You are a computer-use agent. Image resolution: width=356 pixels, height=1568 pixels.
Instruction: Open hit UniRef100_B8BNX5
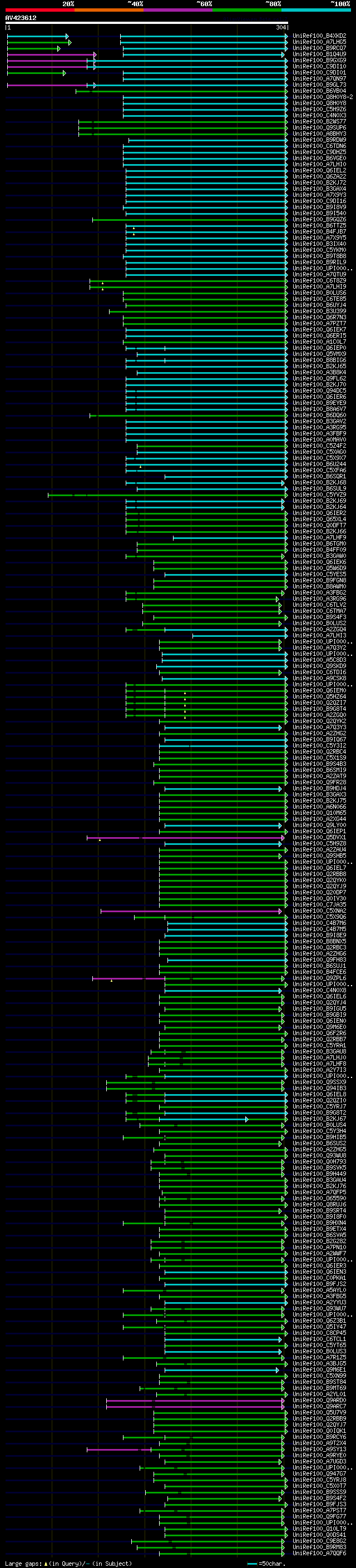click(x=319, y=942)
